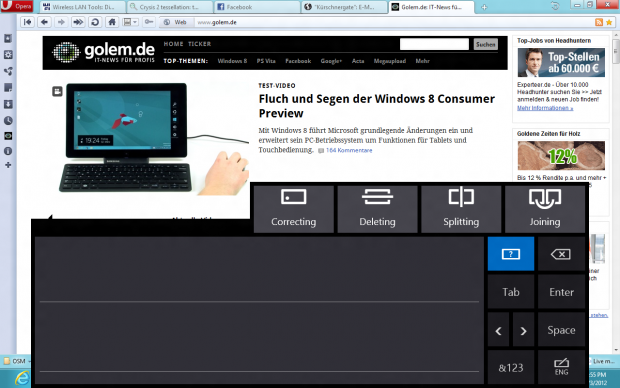The image size is (620, 388).
Task: Switch to the Facebook tab
Action: click(x=257, y=7)
